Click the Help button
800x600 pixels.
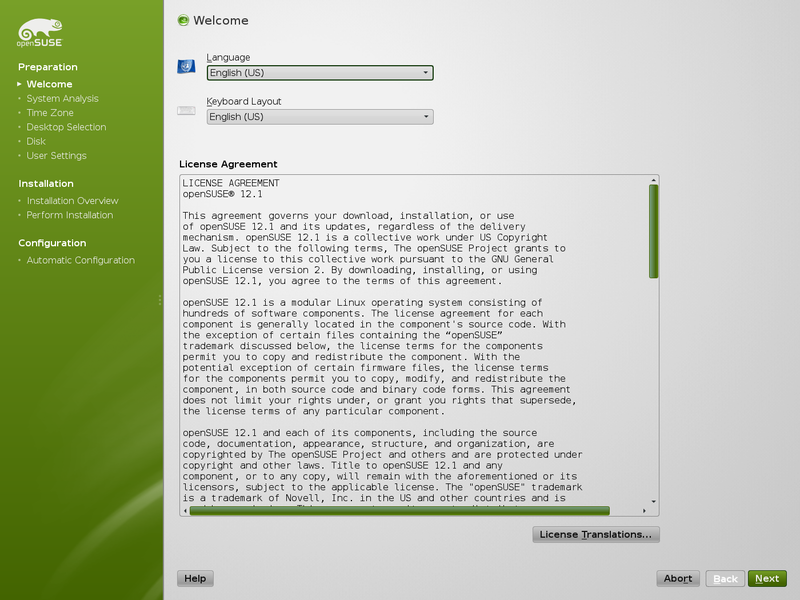(x=195, y=579)
